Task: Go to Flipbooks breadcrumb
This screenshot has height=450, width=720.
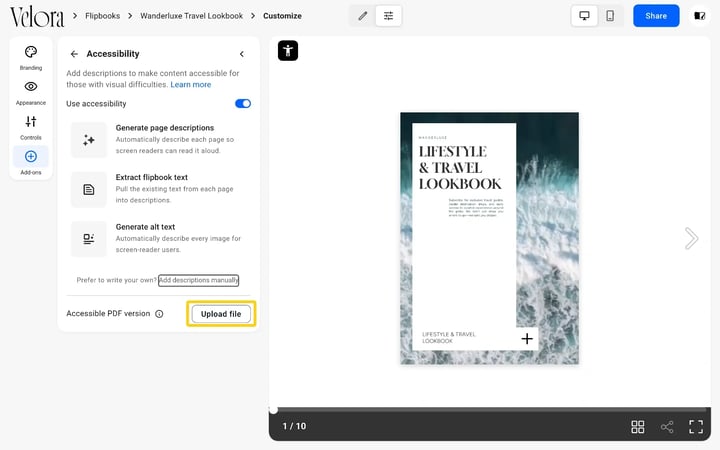Action: [102, 16]
